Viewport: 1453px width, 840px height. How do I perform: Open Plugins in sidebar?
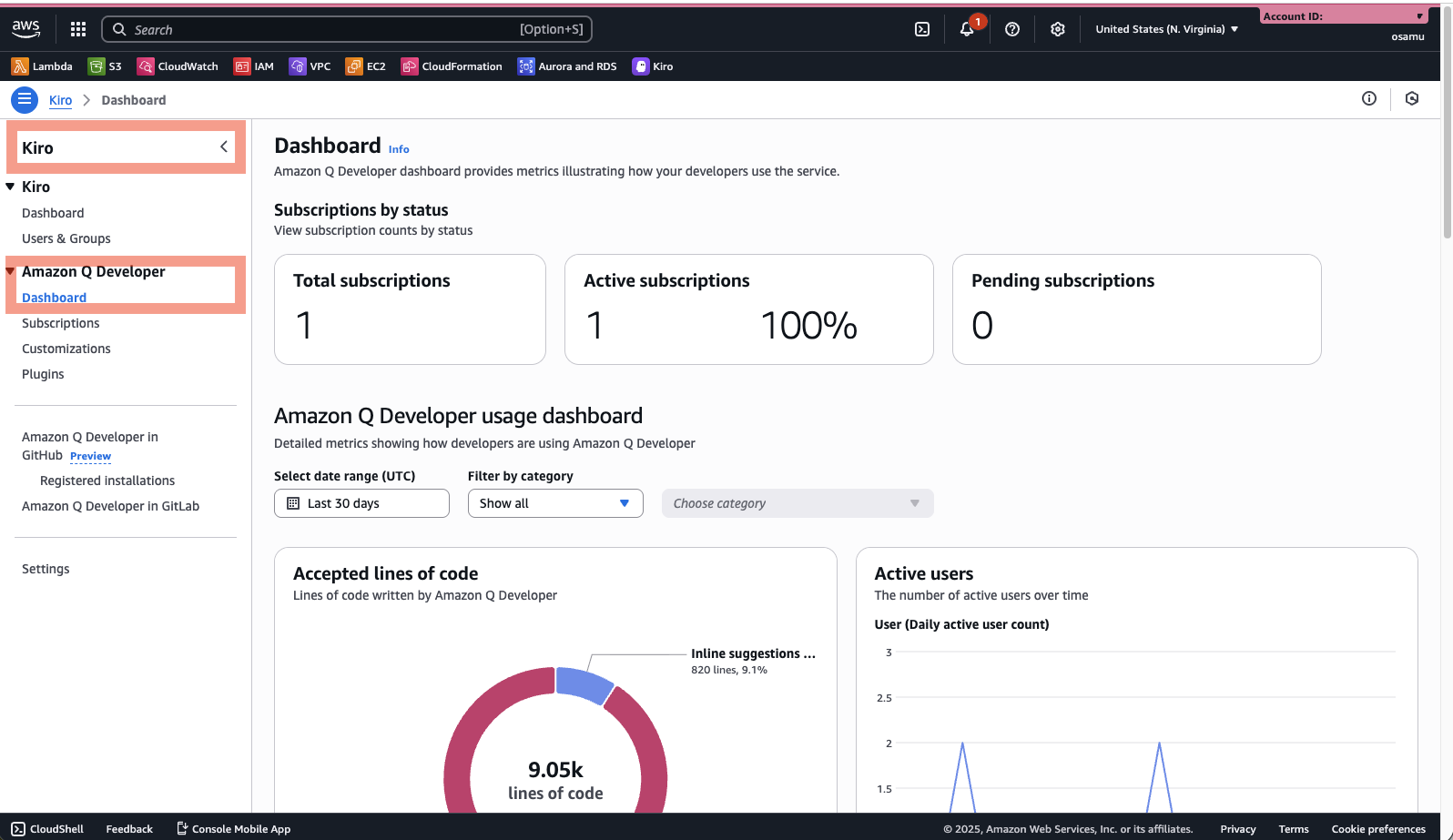click(43, 374)
